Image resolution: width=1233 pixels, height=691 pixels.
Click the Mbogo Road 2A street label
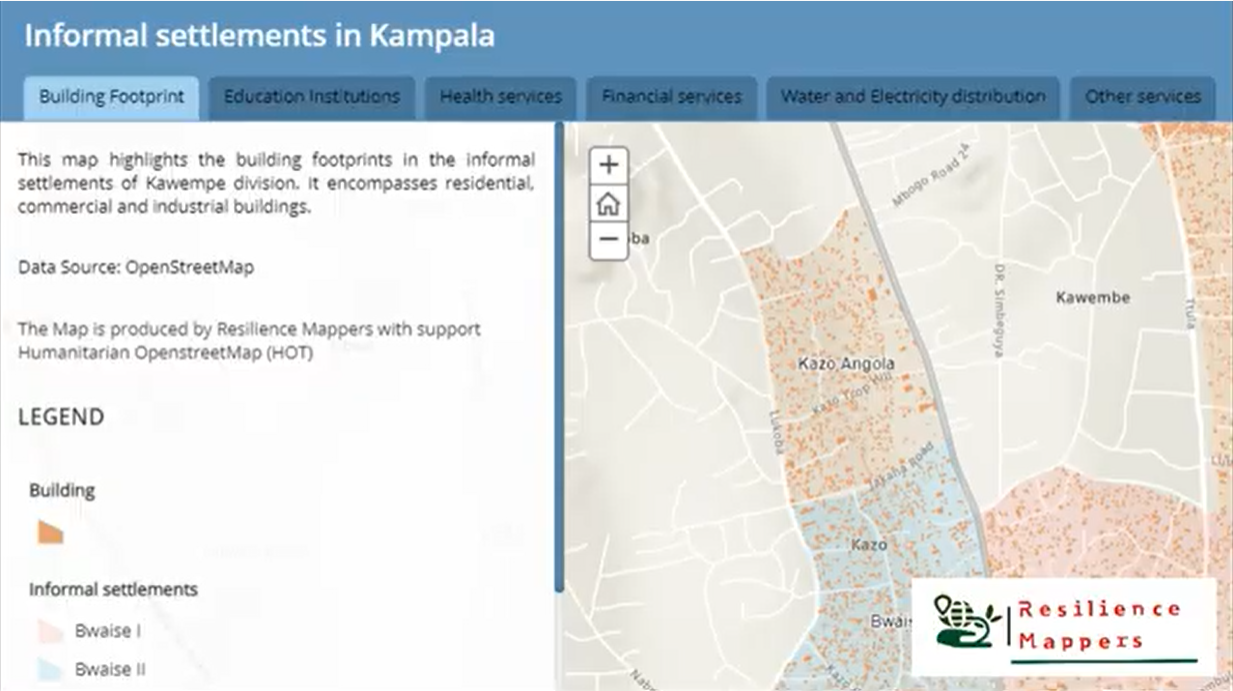932,175
